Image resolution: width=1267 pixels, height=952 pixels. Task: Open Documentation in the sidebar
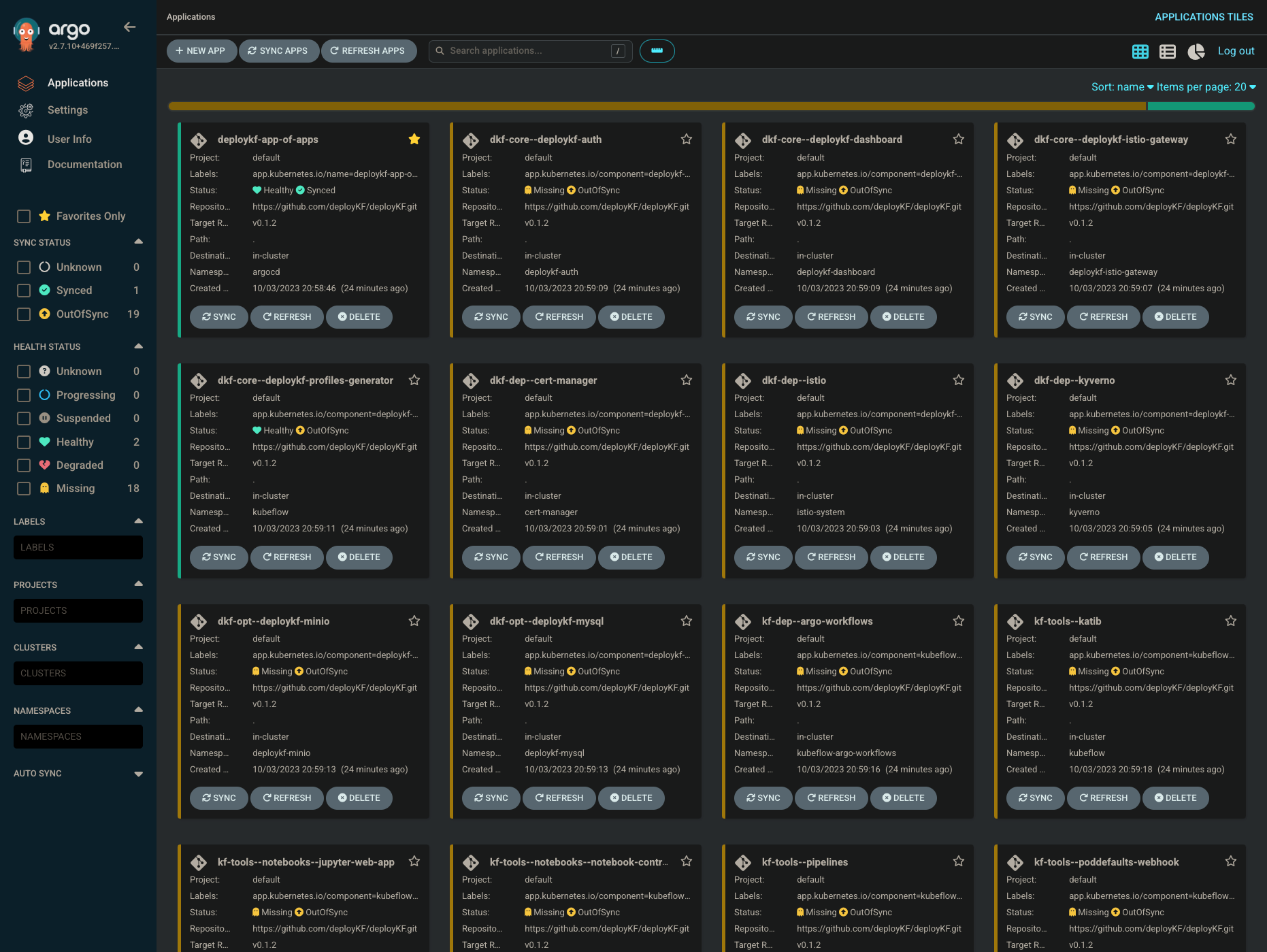coord(84,165)
